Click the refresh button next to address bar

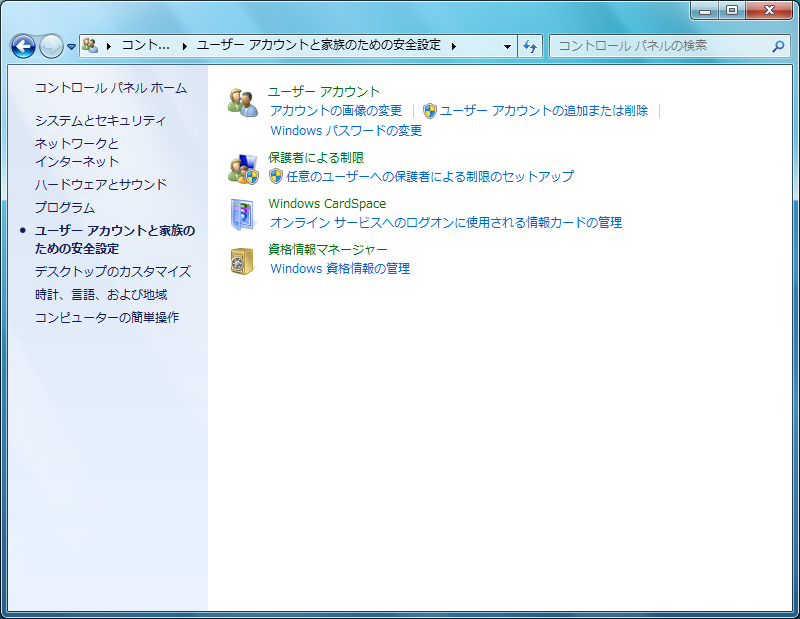point(530,46)
